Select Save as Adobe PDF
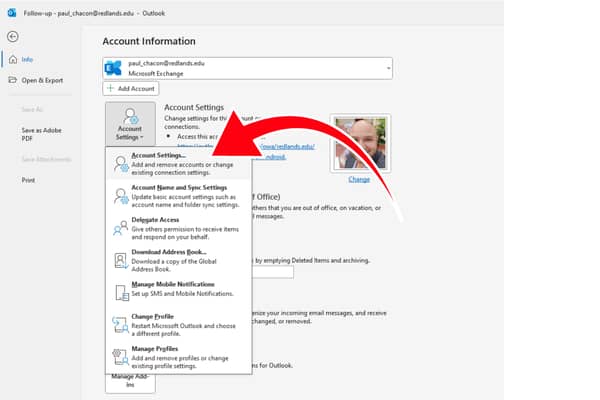This screenshot has width=600, height=400. [x=41, y=134]
